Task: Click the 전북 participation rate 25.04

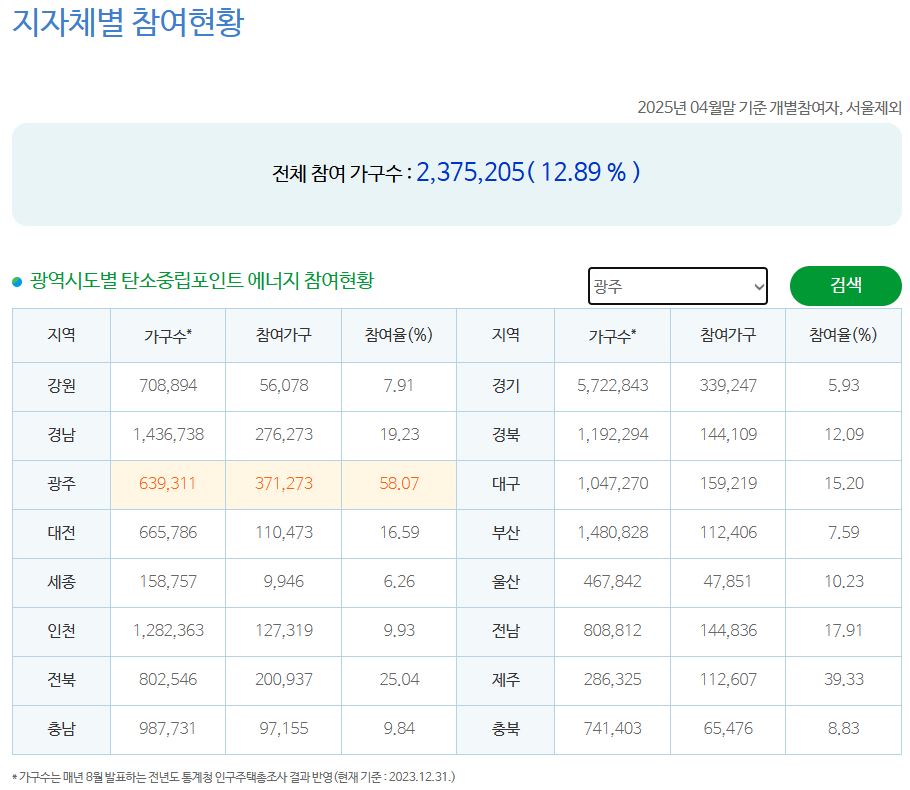Action: click(x=398, y=680)
